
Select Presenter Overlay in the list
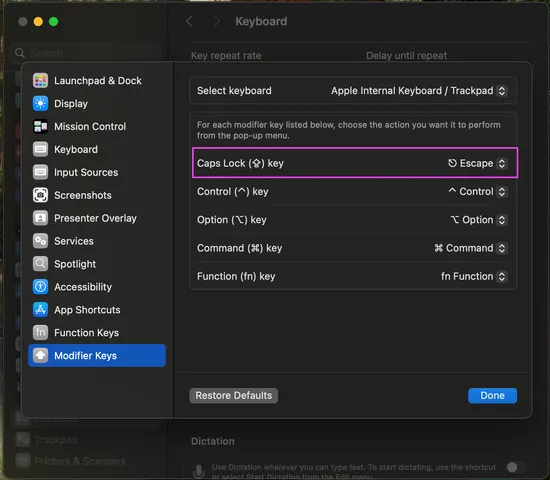click(97, 218)
